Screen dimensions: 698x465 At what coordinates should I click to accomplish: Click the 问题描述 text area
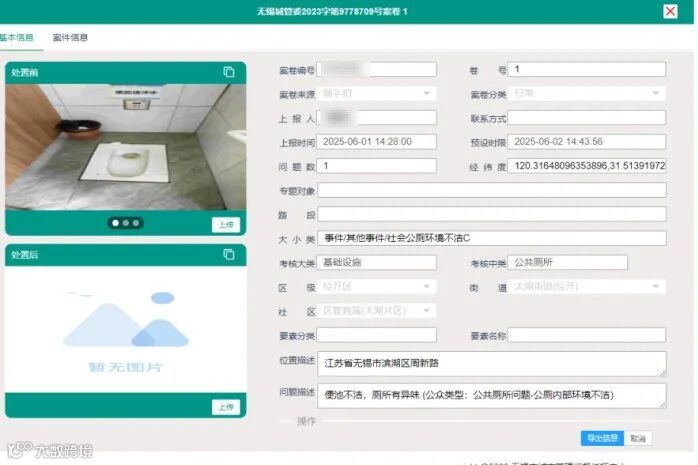click(x=492, y=396)
